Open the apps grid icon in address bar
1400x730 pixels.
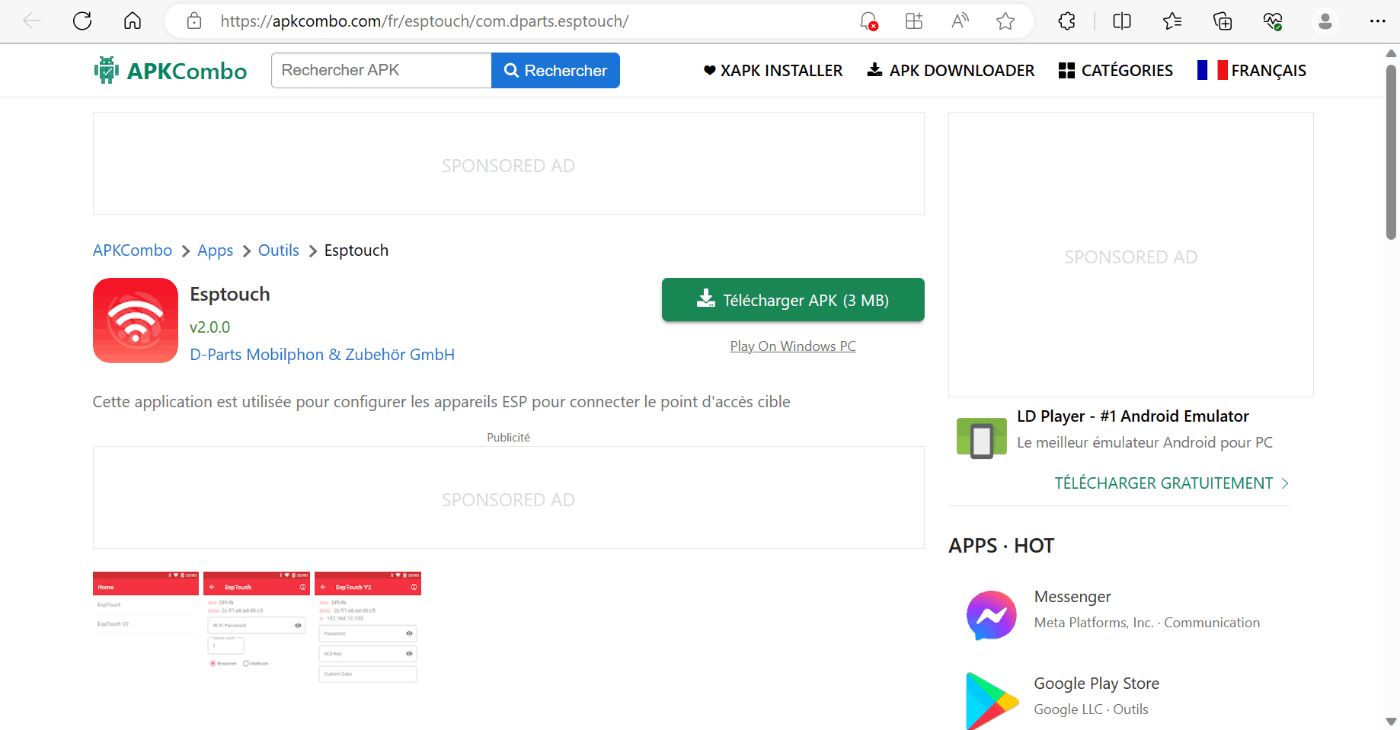coord(913,21)
